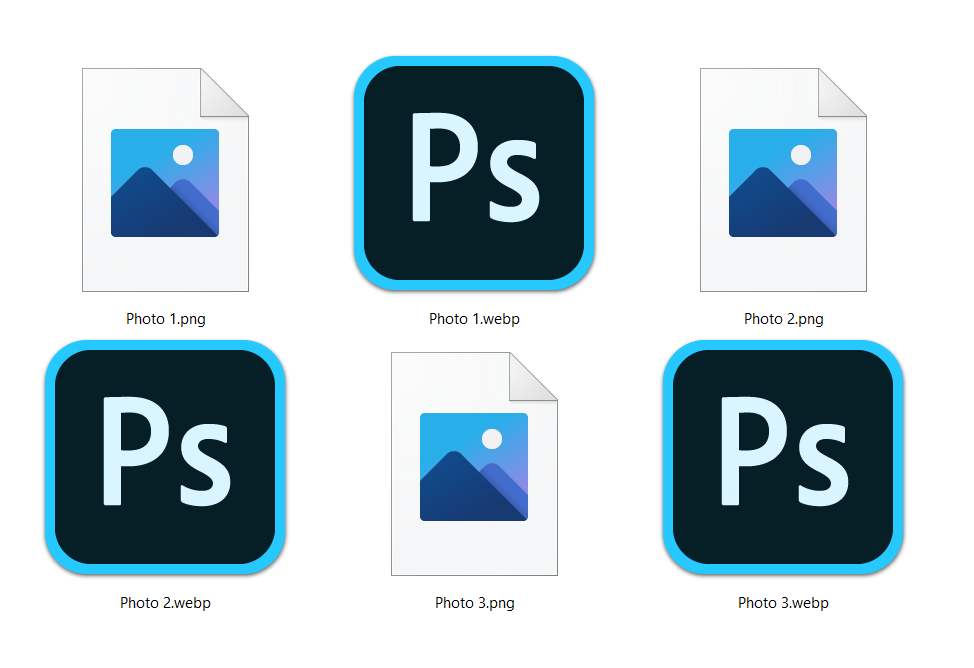The image size is (974, 668).
Task: Click the "Photo 2.webp" filename label
Action: point(165,603)
